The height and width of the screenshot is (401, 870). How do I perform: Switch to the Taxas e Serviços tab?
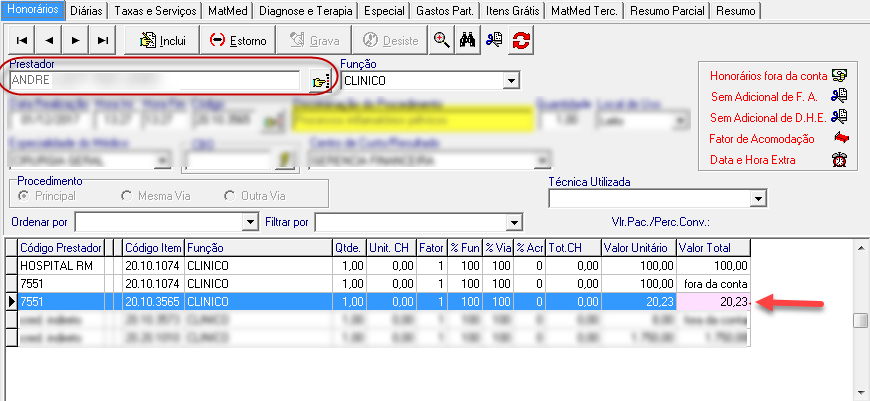tap(155, 11)
